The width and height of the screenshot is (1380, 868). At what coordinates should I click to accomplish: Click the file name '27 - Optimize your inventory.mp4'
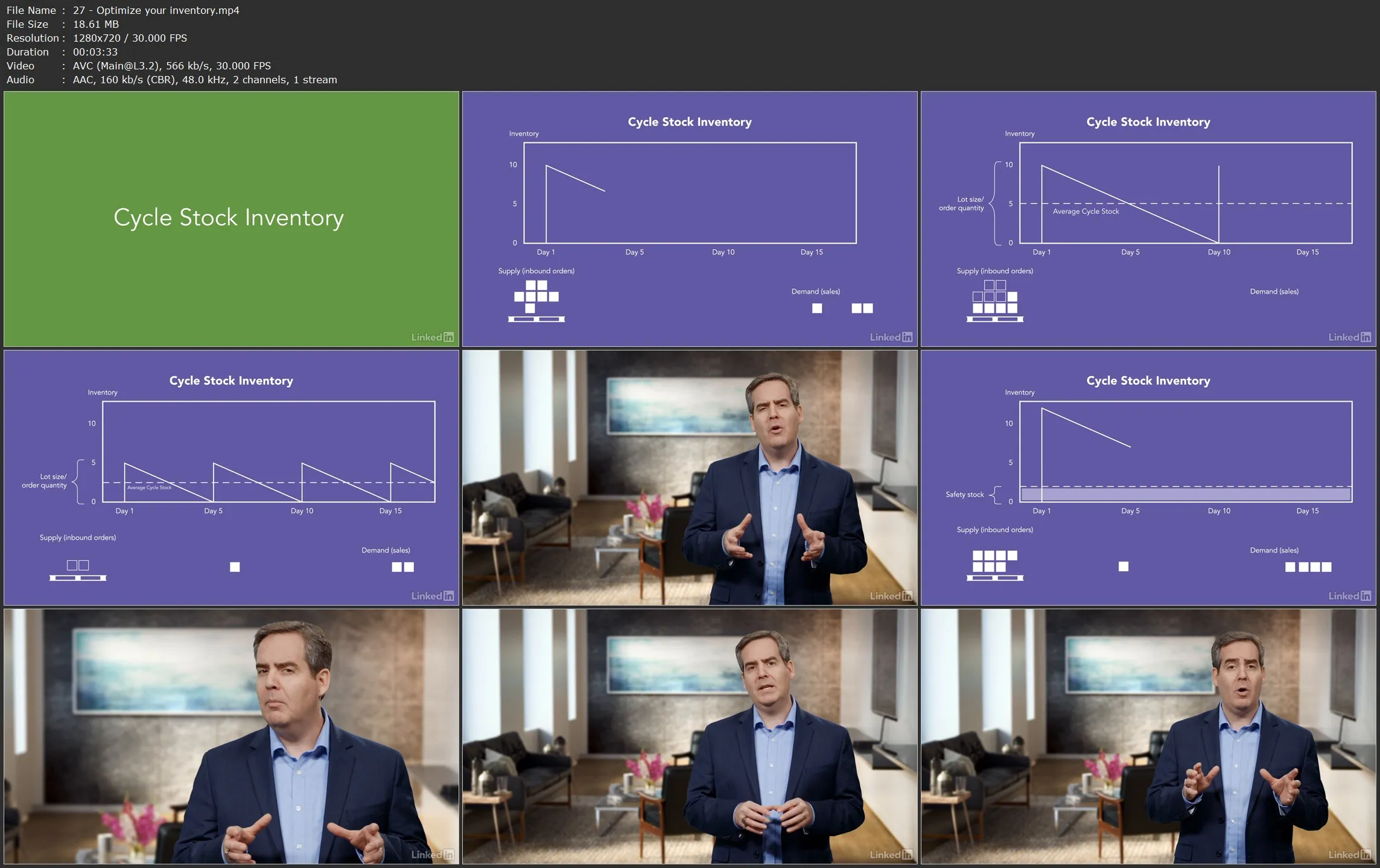156,10
